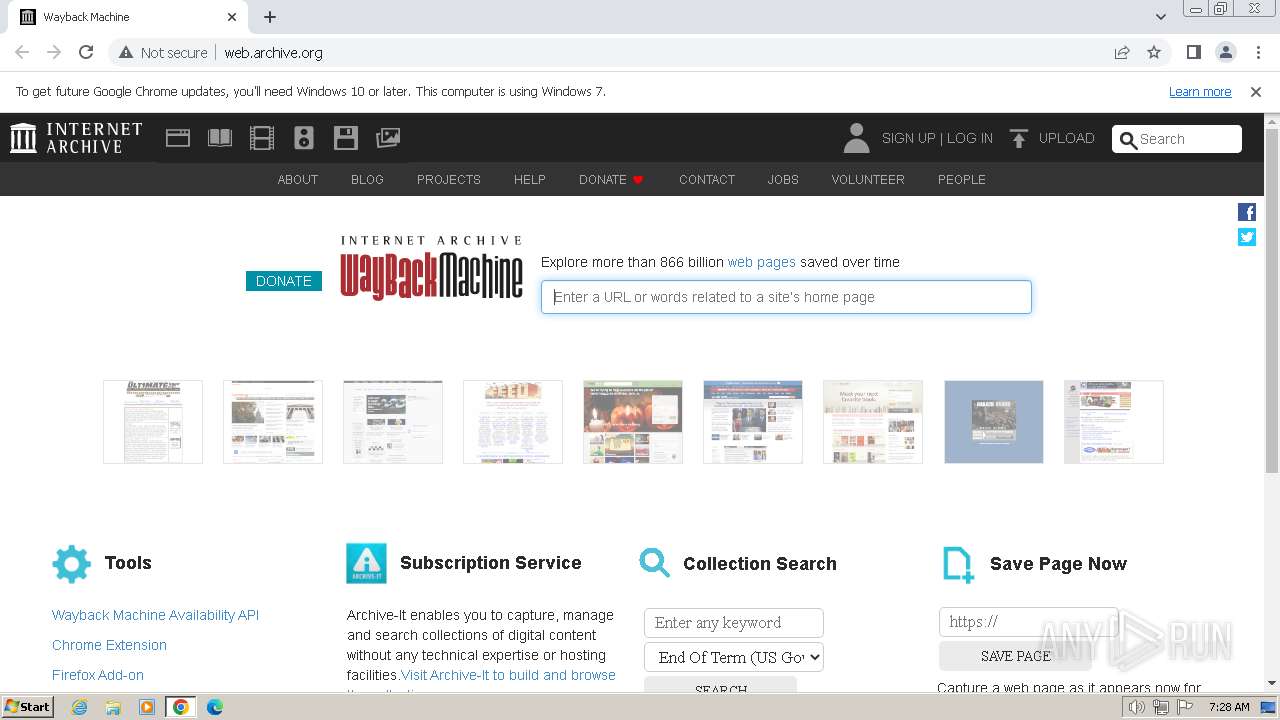
Task: Click the volume tray icon
Action: 1136,707
